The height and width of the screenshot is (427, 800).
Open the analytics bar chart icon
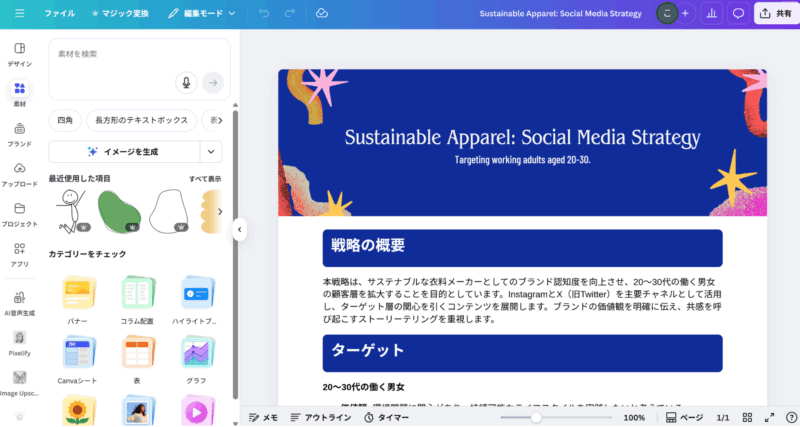pos(712,14)
